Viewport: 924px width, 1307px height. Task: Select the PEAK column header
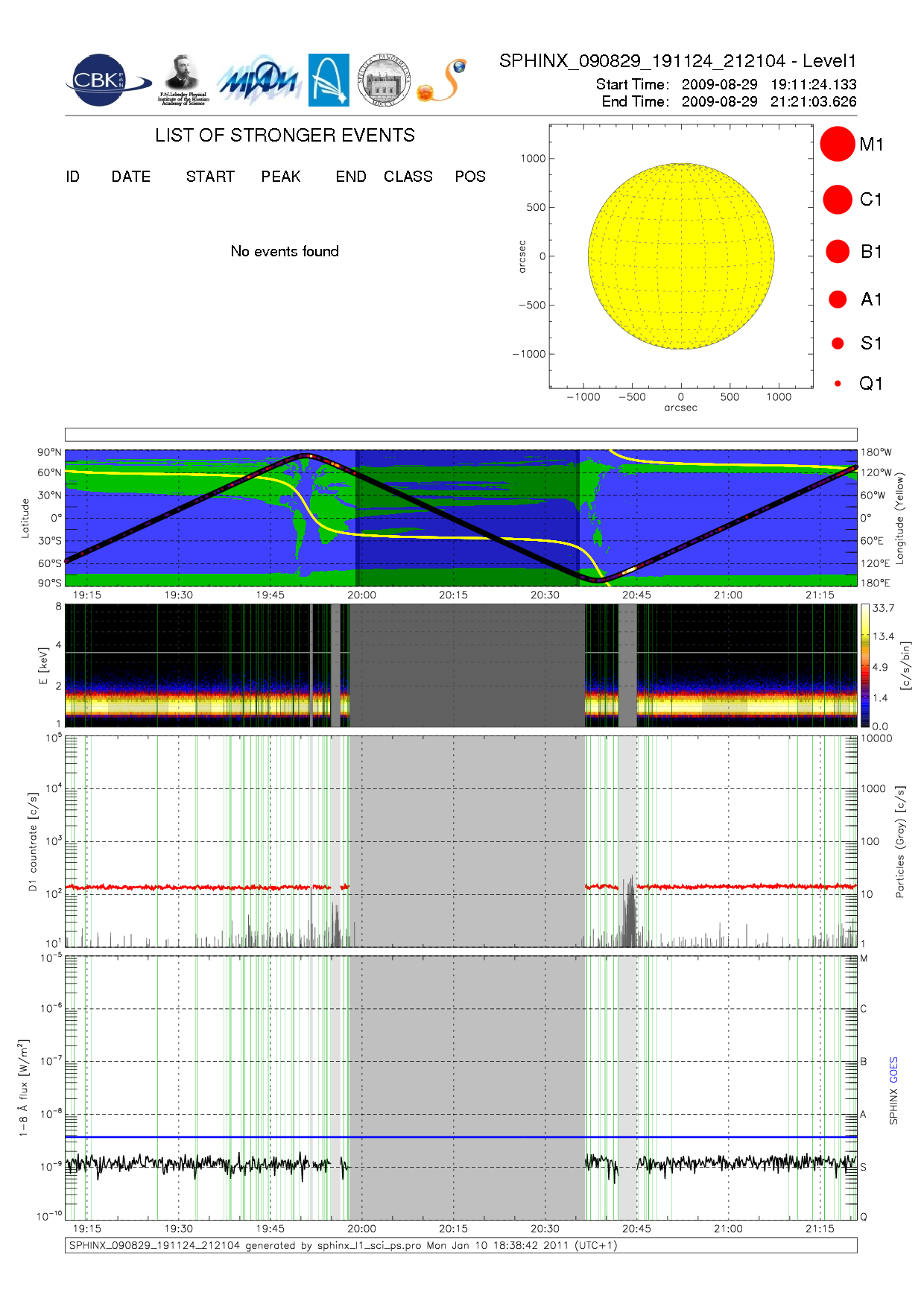click(x=281, y=177)
